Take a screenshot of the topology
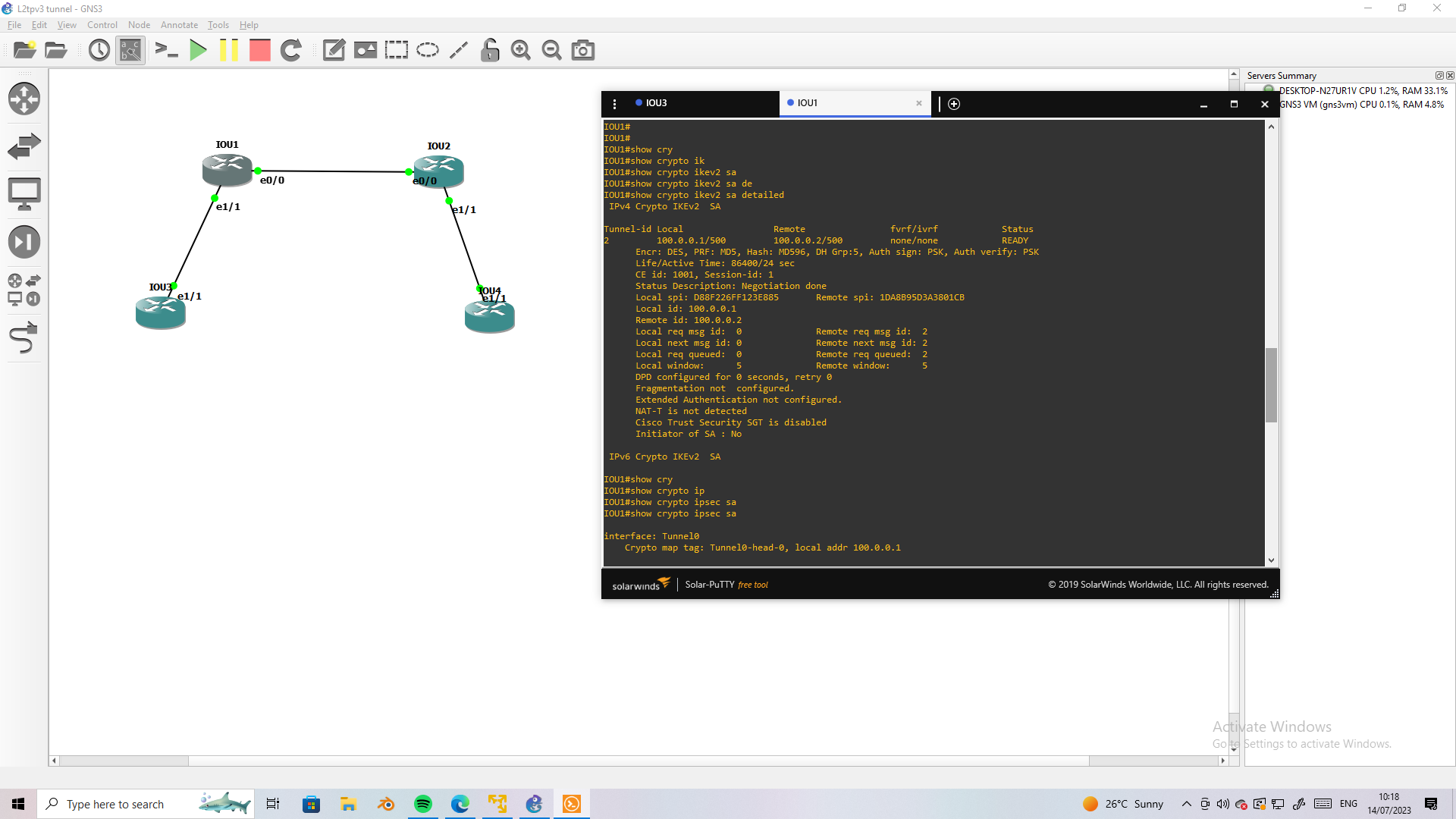 point(582,50)
